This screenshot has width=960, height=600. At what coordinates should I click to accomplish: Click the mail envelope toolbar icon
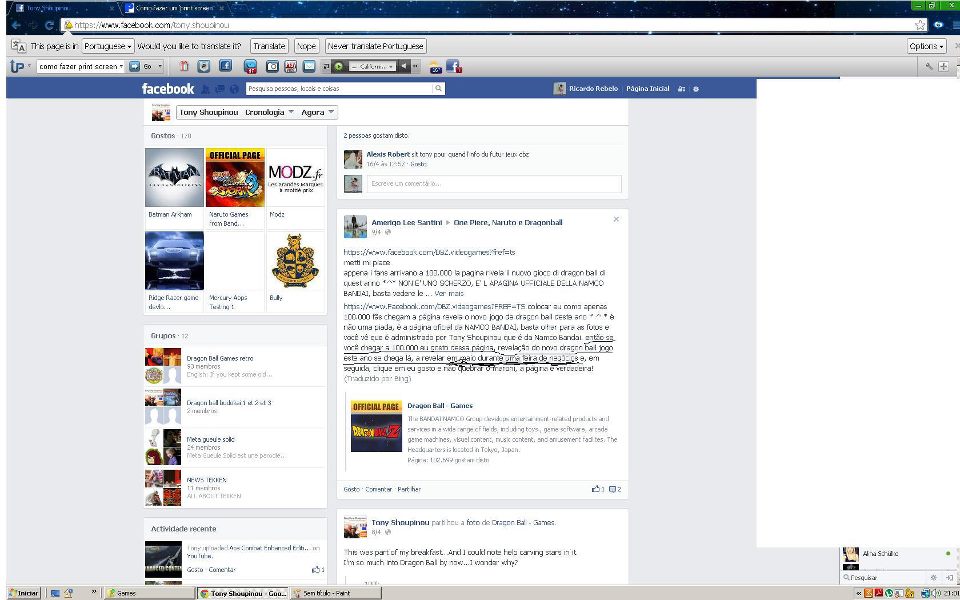310,66
